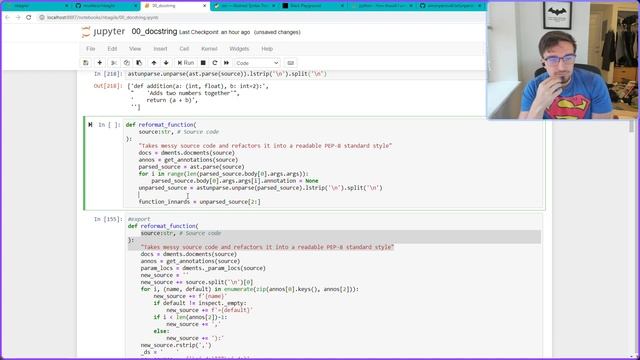Reload the page with the refresh icon

coord(29,18)
